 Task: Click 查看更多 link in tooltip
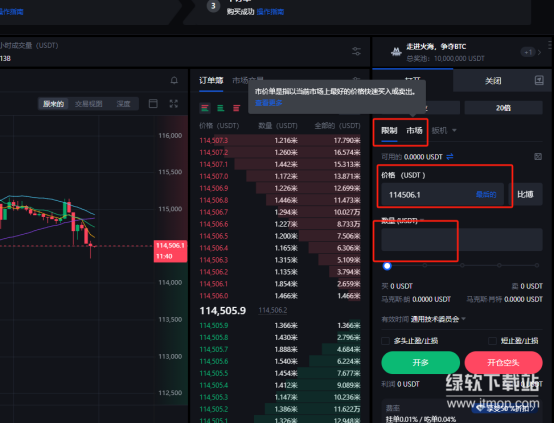pos(269,103)
